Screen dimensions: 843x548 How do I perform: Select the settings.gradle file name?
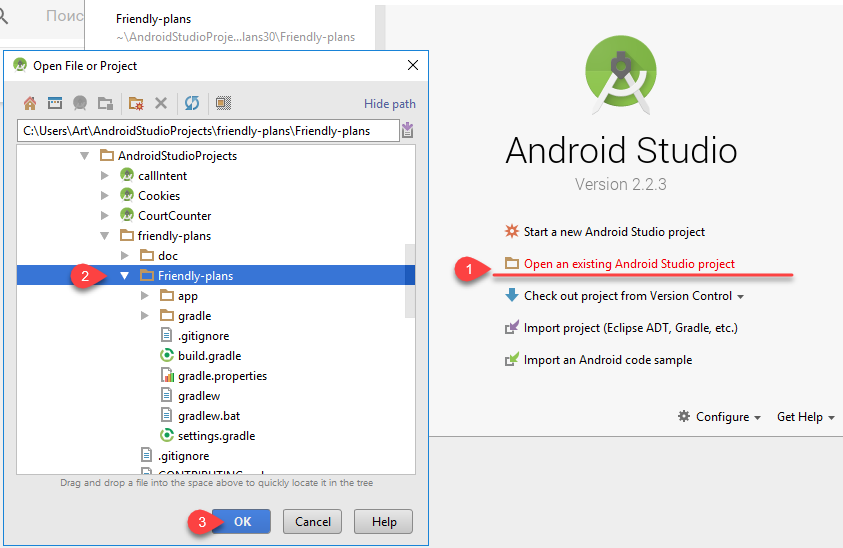(x=217, y=436)
